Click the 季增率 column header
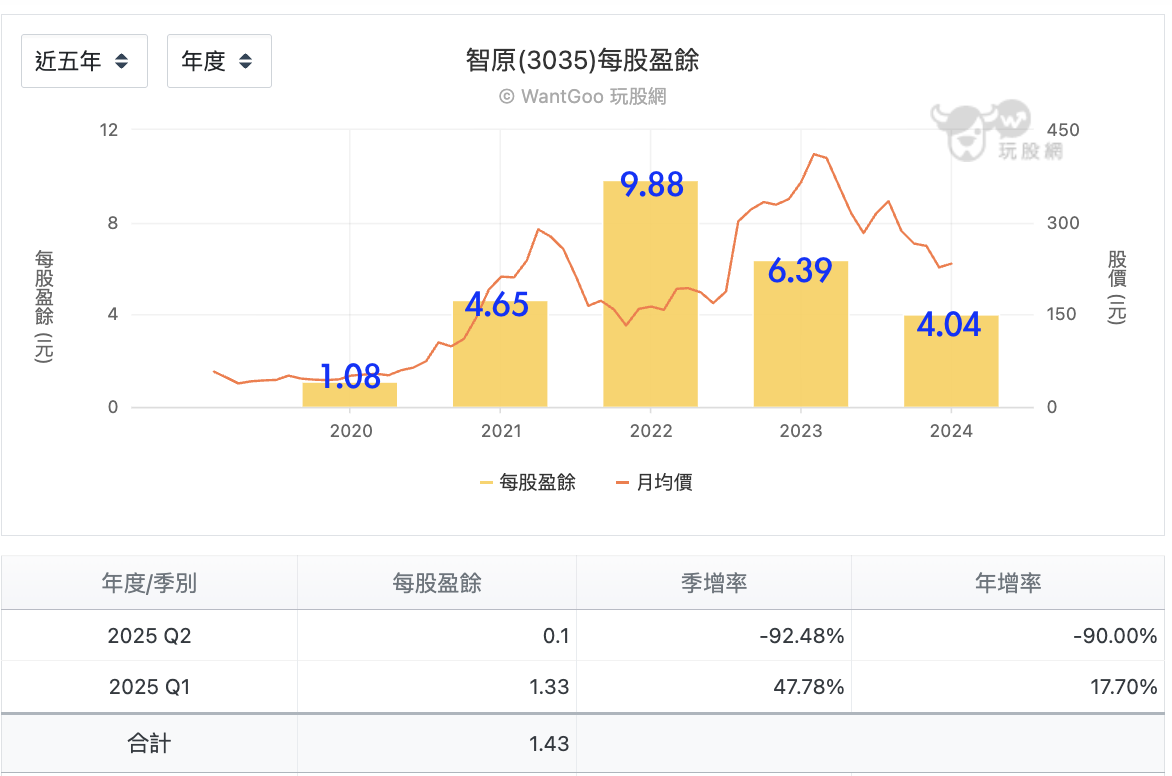 point(714,582)
